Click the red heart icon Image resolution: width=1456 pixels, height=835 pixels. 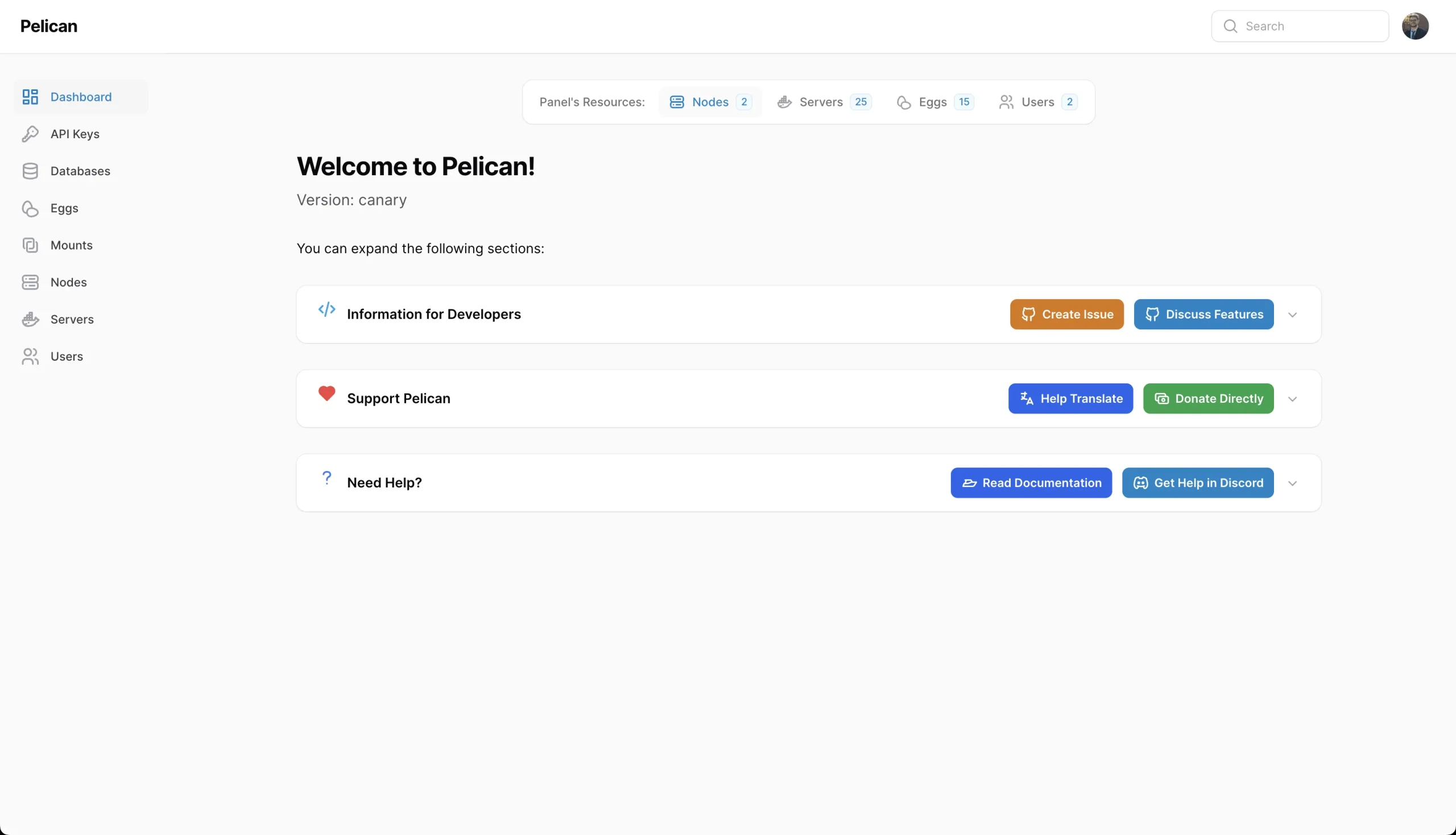[327, 394]
